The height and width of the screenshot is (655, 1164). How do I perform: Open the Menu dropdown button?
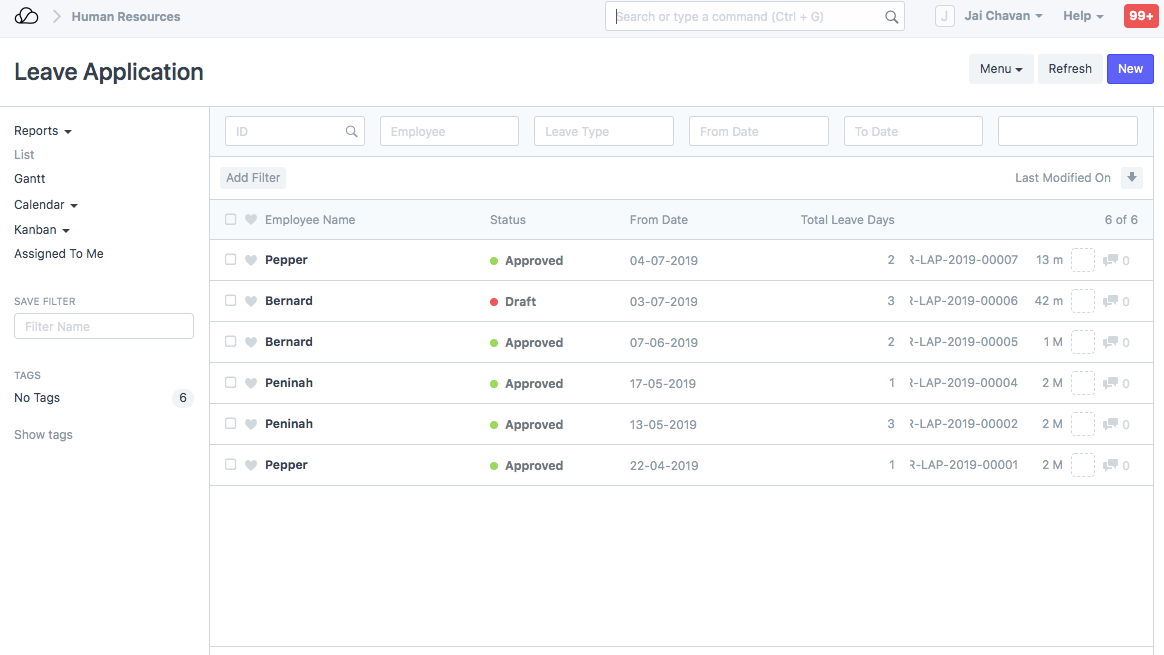click(x=1001, y=69)
